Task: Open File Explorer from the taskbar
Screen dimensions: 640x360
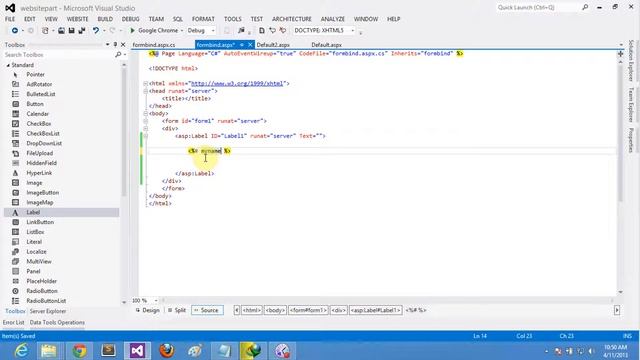Action: 49,351
